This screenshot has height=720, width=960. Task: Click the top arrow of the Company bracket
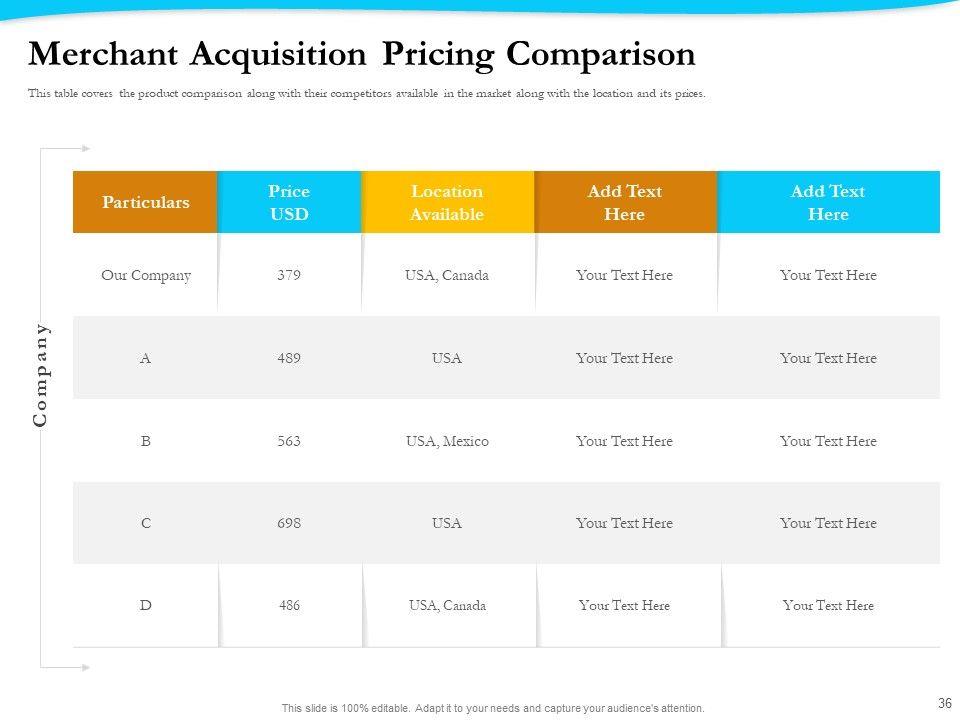tap(86, 148)
